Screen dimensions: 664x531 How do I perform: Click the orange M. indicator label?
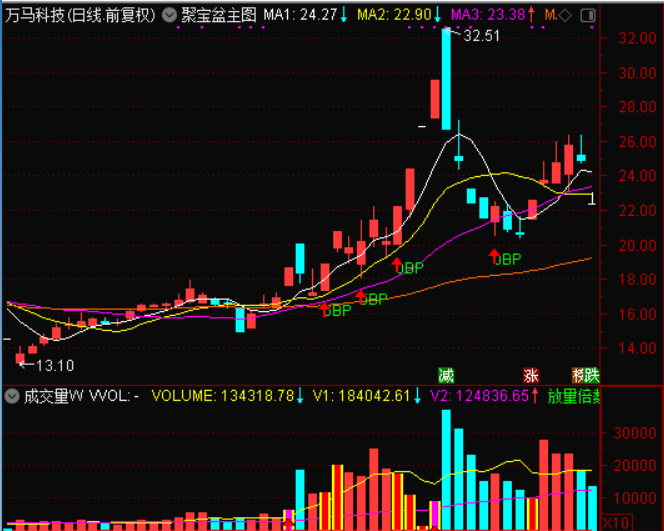click(551, 16)
